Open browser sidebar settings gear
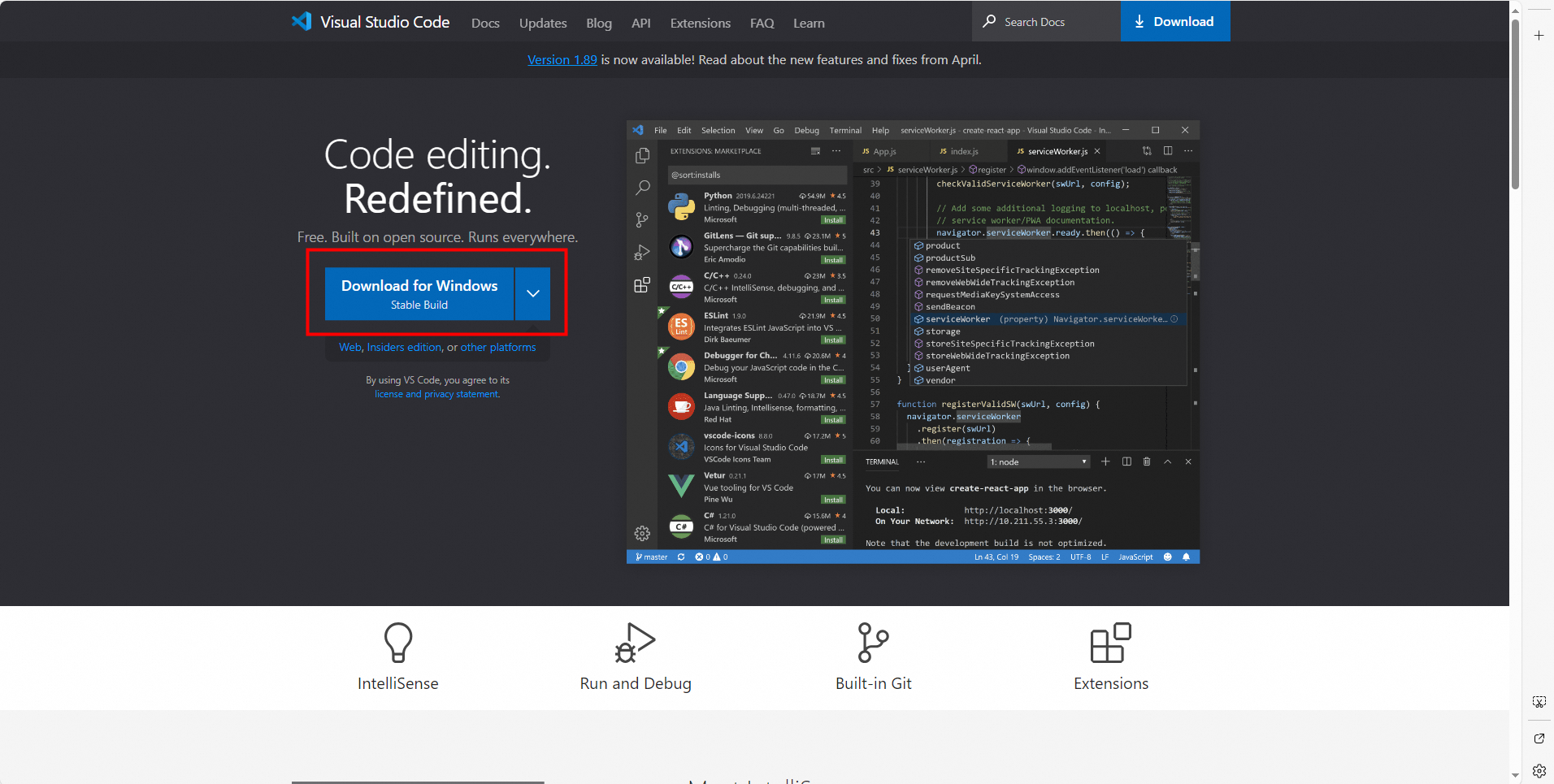 [x=1539, y=770]
